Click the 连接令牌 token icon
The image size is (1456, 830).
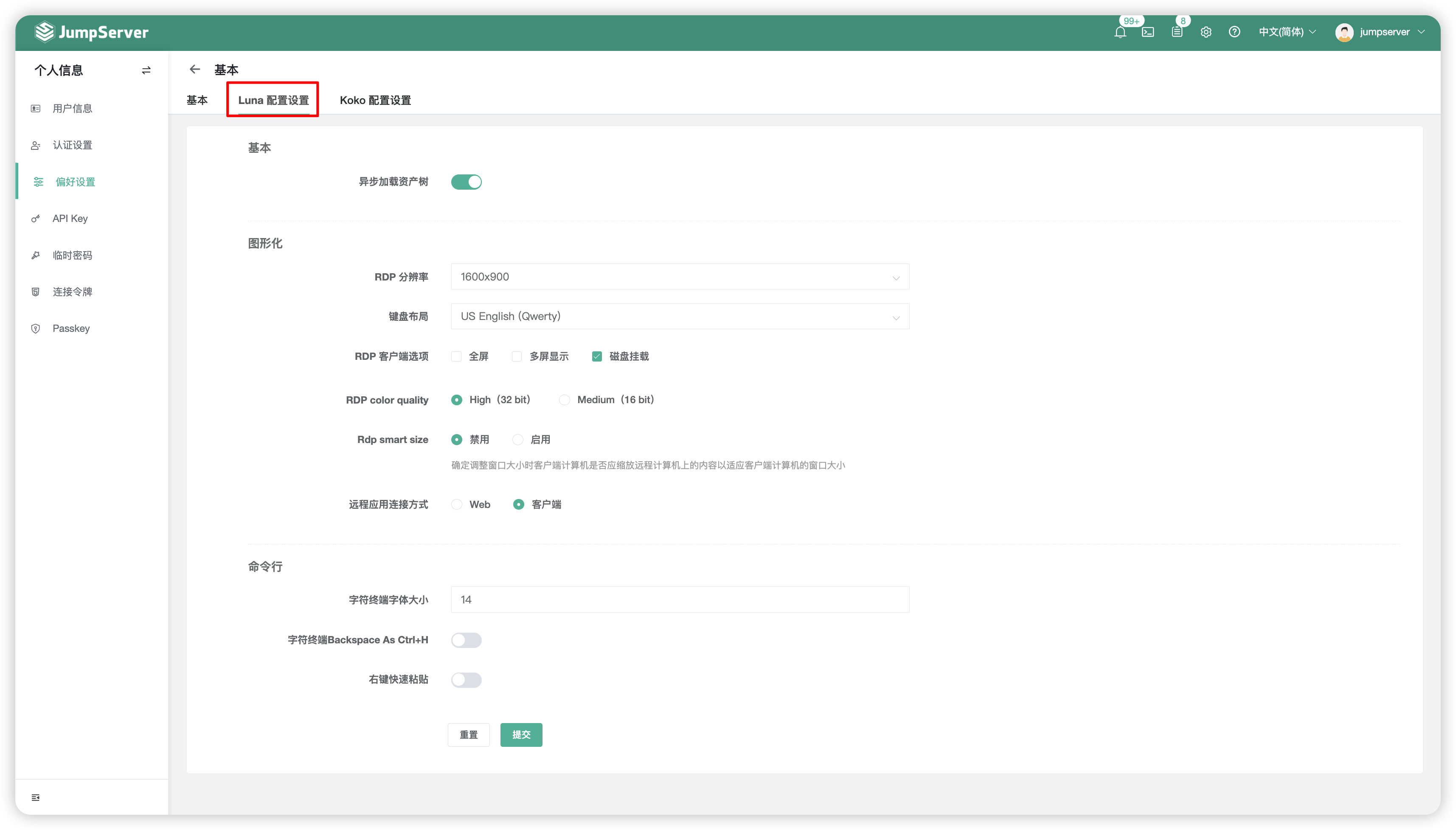[35, 292]
